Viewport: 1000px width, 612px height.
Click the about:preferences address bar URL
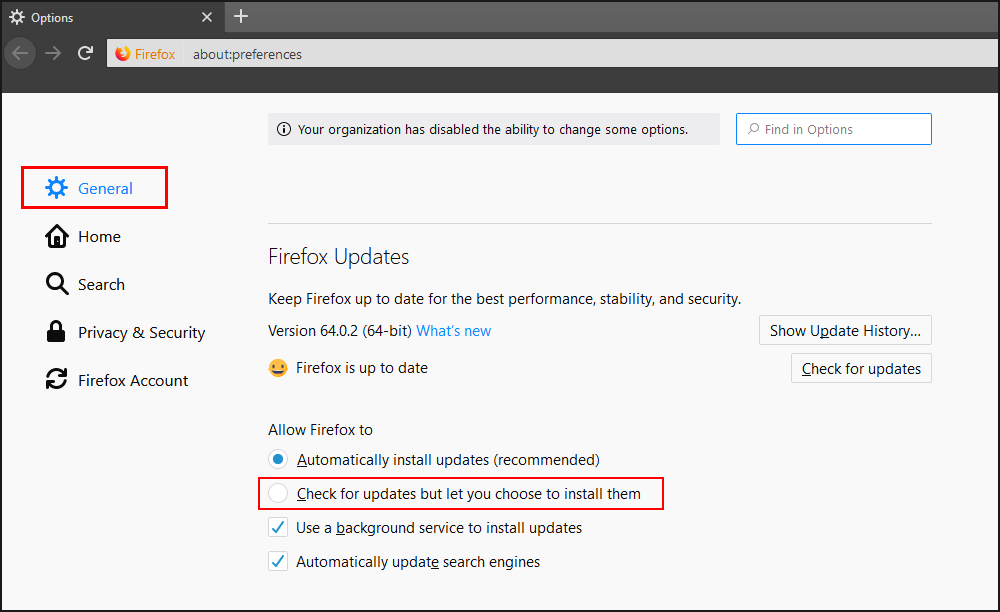tap(247, 54)
